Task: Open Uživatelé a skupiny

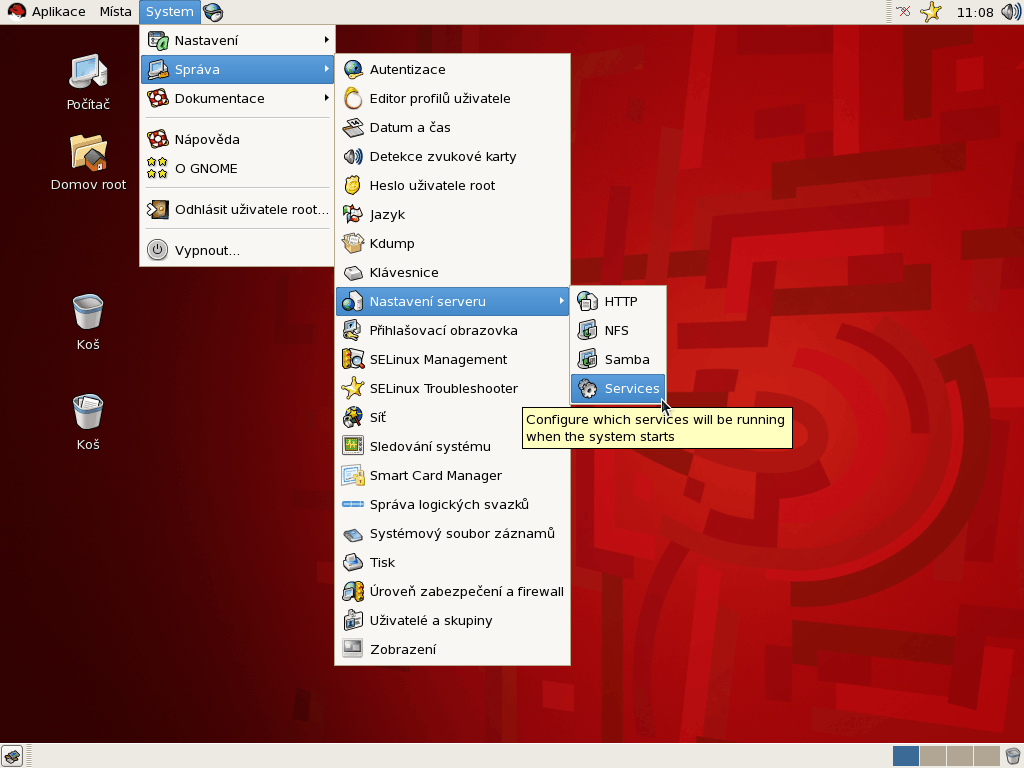Action: tap(453, 620)
